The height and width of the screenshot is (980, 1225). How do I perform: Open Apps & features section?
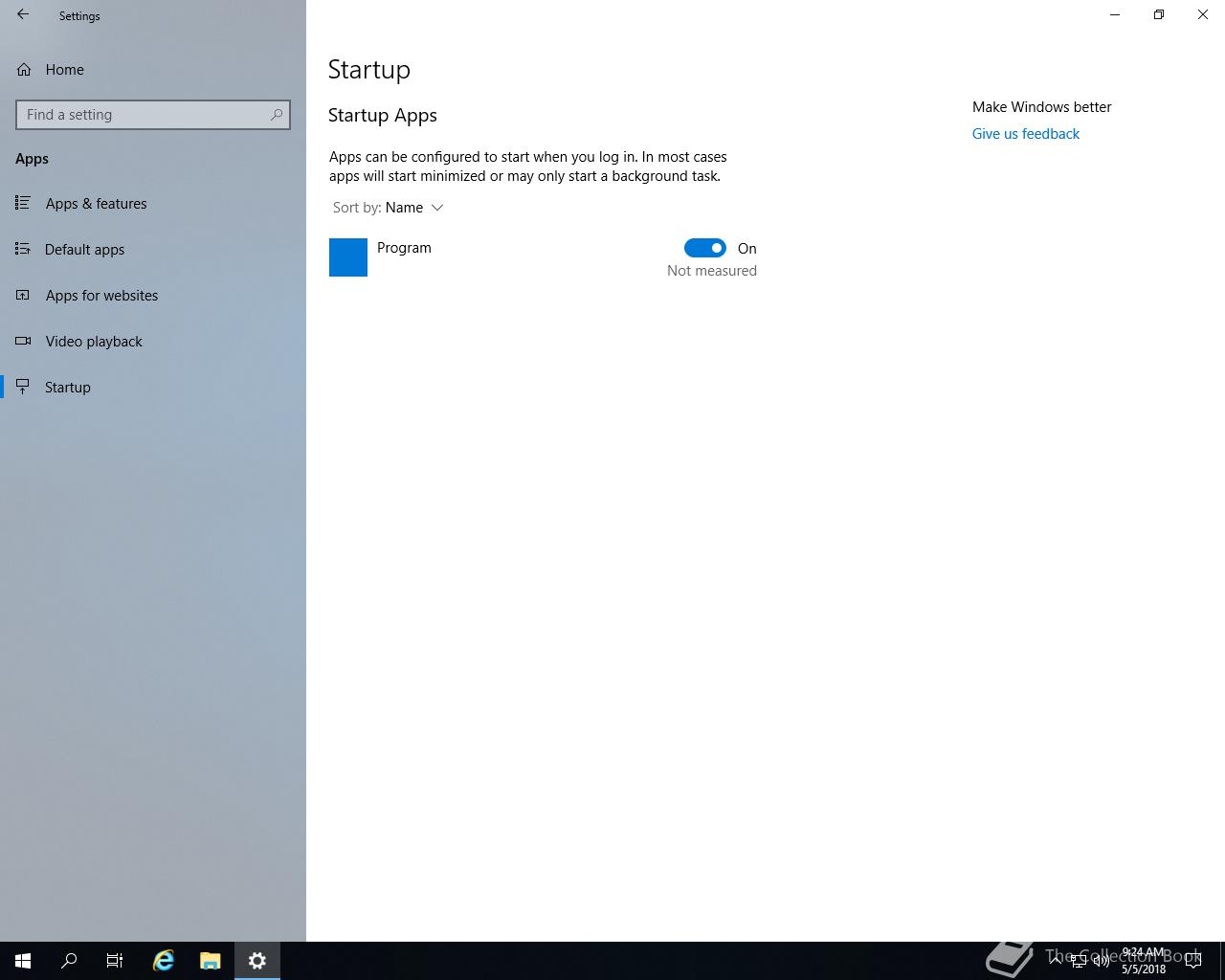[x=153, y=204]
